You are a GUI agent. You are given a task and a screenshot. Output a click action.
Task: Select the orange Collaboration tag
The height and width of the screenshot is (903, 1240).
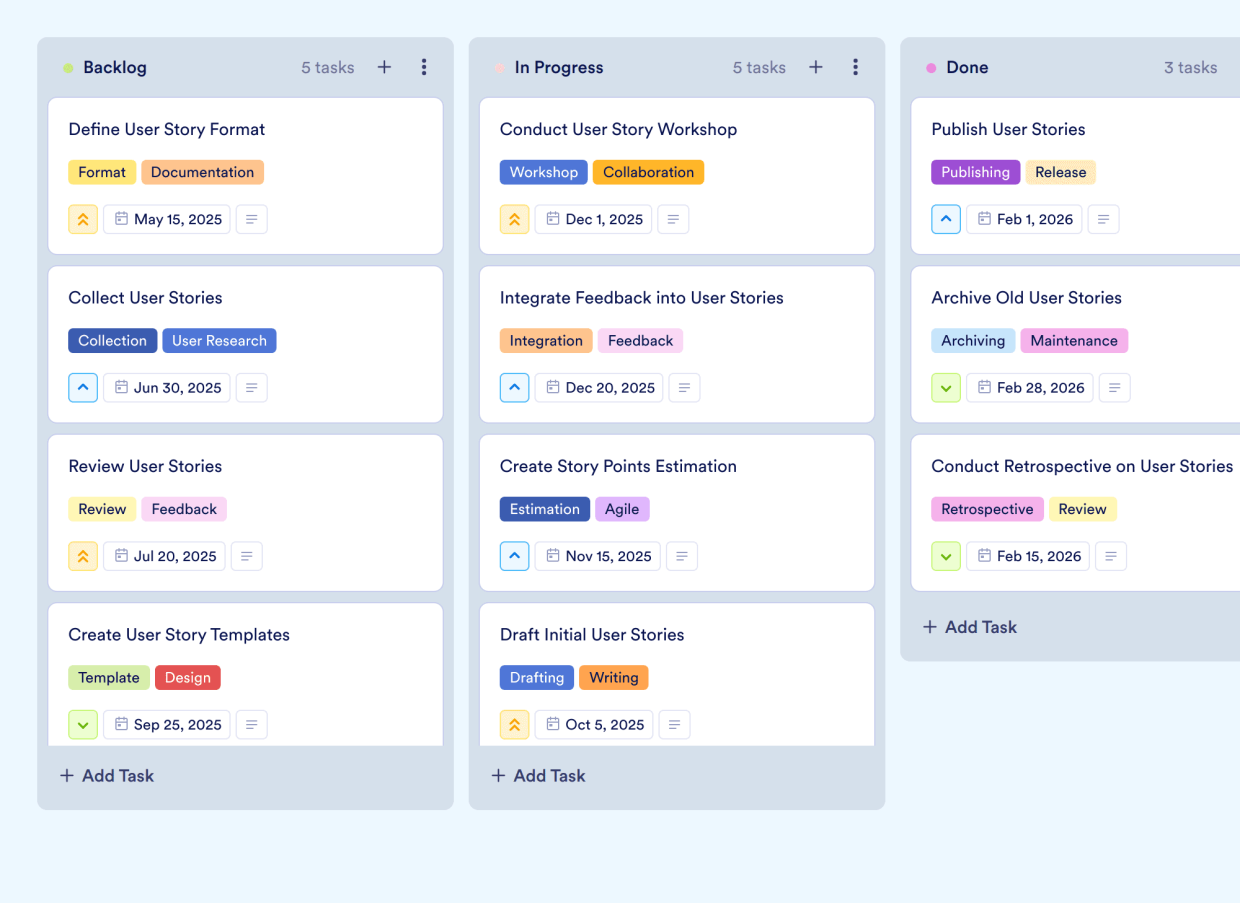click(x=648, y=172)
